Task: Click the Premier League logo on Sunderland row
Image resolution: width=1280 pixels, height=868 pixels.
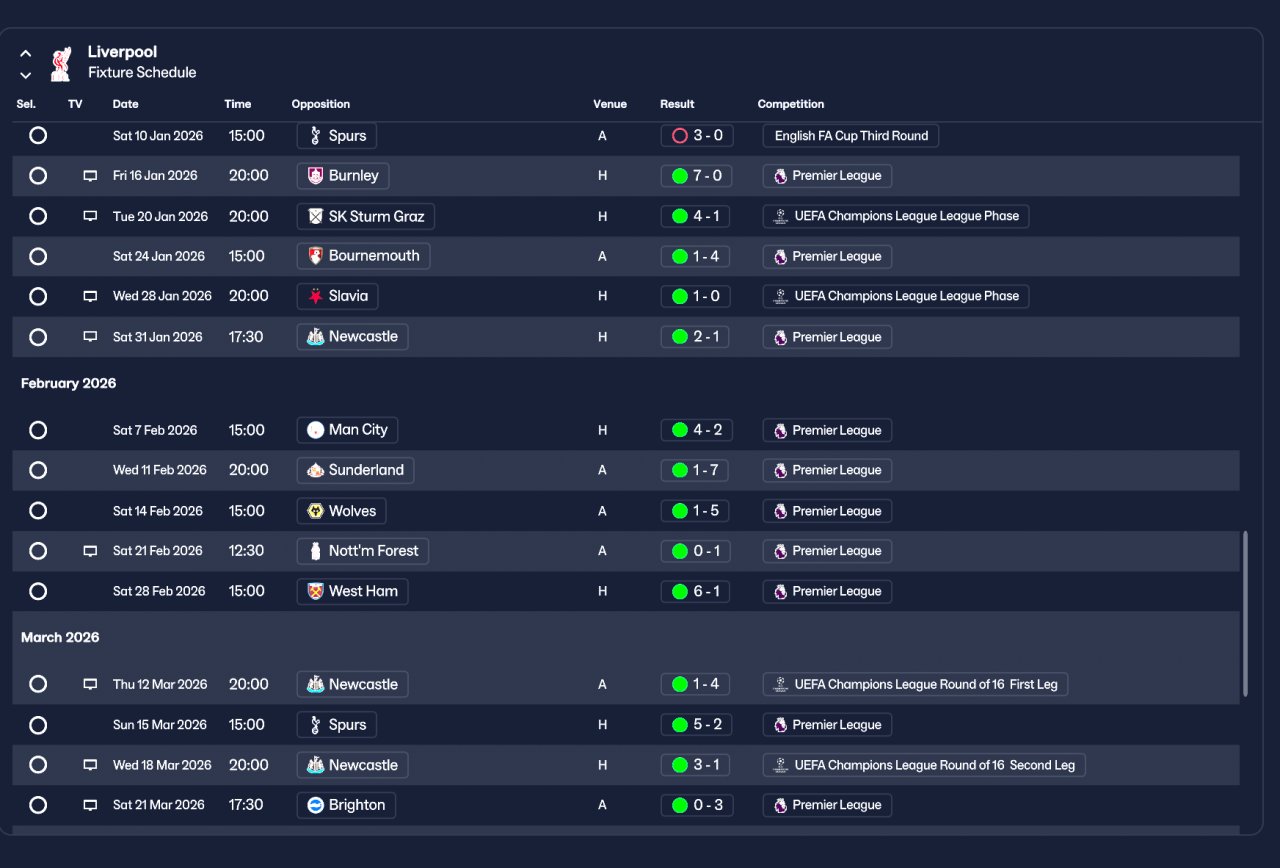Action: pyautogui.click(x=780, y=470)
